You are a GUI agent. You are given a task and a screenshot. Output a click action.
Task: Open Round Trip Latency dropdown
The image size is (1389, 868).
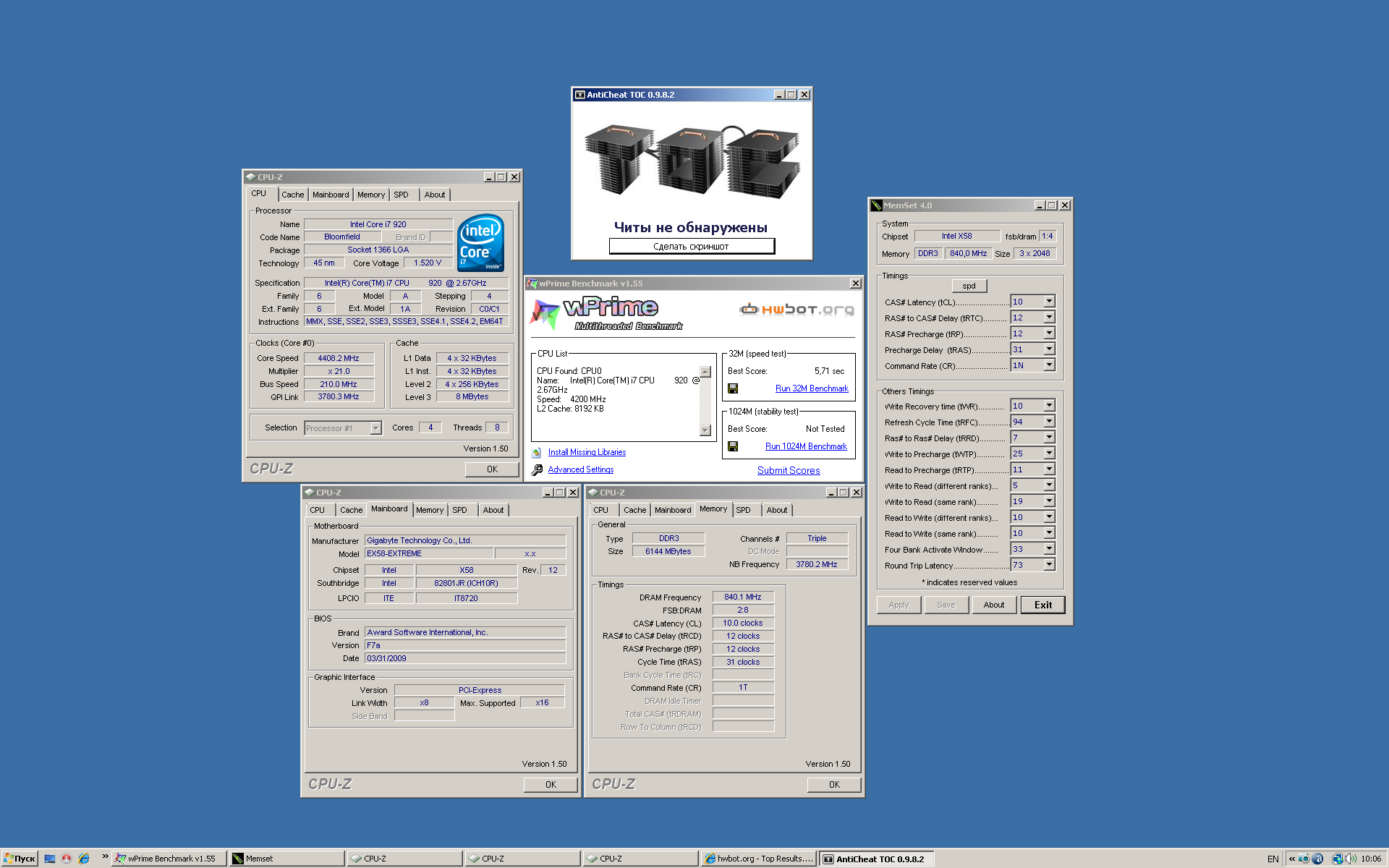pyautogui.click(x=1049, y=565)
